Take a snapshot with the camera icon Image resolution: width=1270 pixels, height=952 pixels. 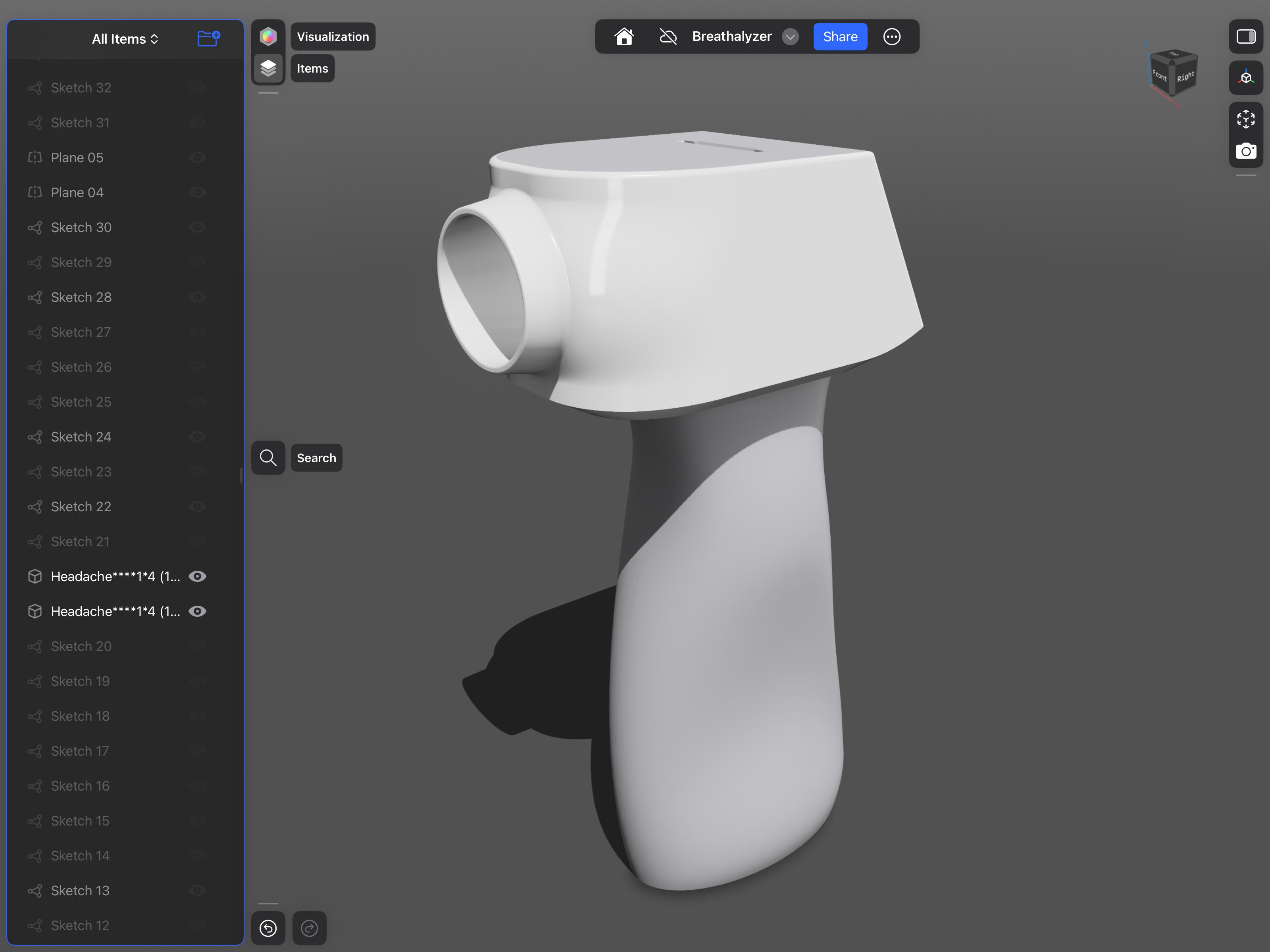click(x=1245, y=151)
